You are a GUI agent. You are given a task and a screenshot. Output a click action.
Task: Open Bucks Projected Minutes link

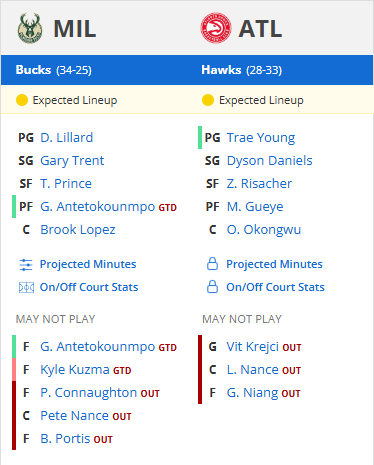point(88,264)
